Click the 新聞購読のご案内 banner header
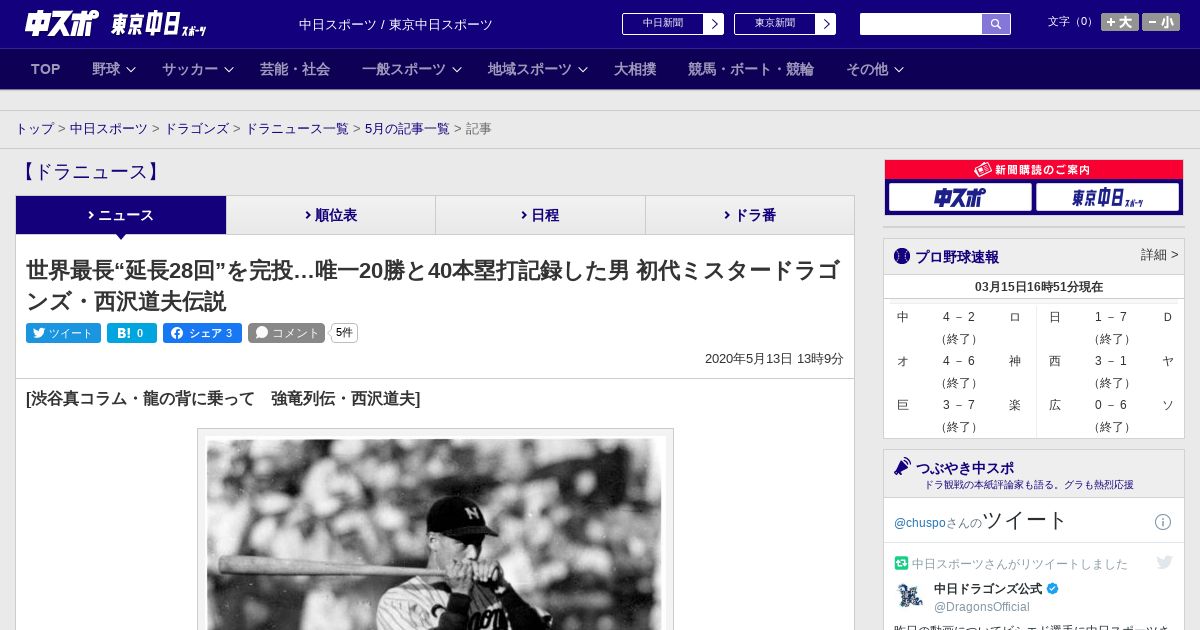Screen dimensions: 1200x630 [1034, 170]
